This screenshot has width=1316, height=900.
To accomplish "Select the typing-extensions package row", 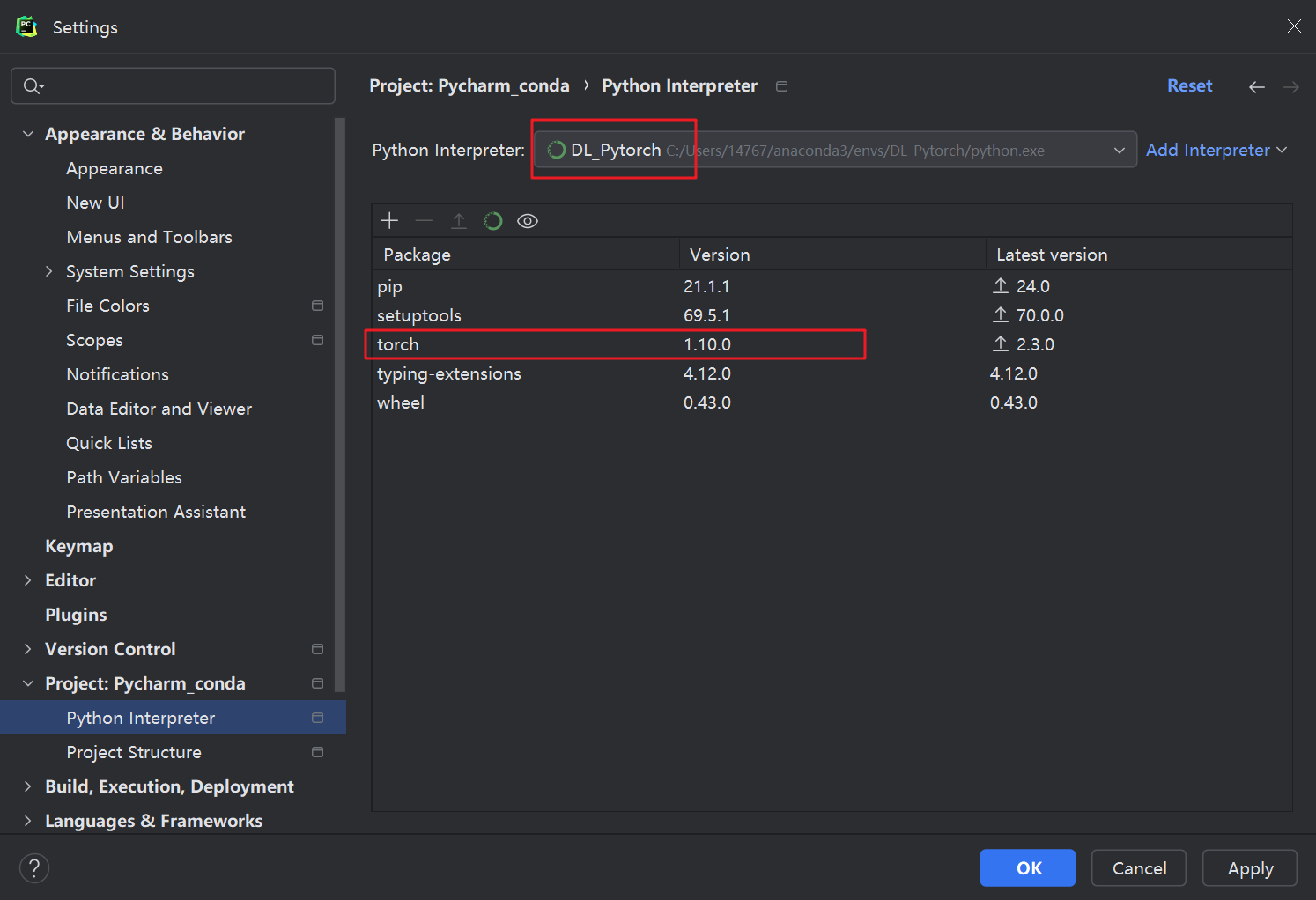I will coord(832,373).
